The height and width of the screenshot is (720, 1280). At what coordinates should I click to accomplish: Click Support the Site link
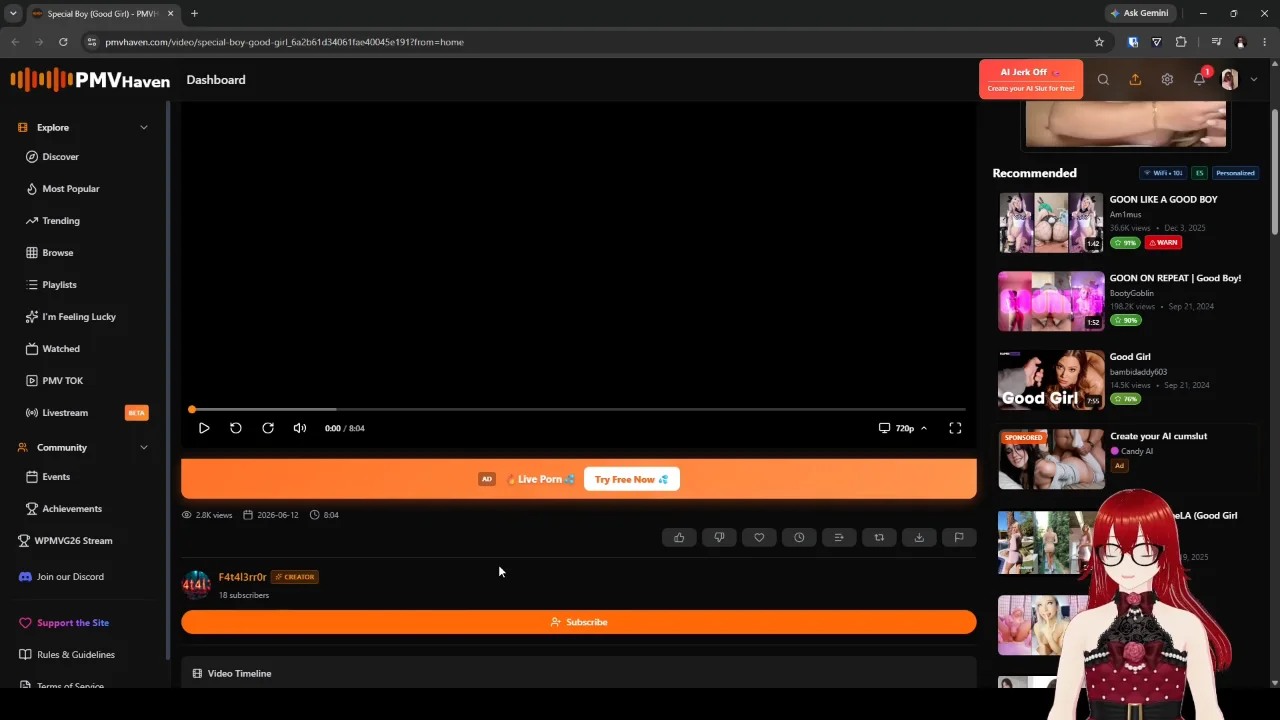pos(73,623)
